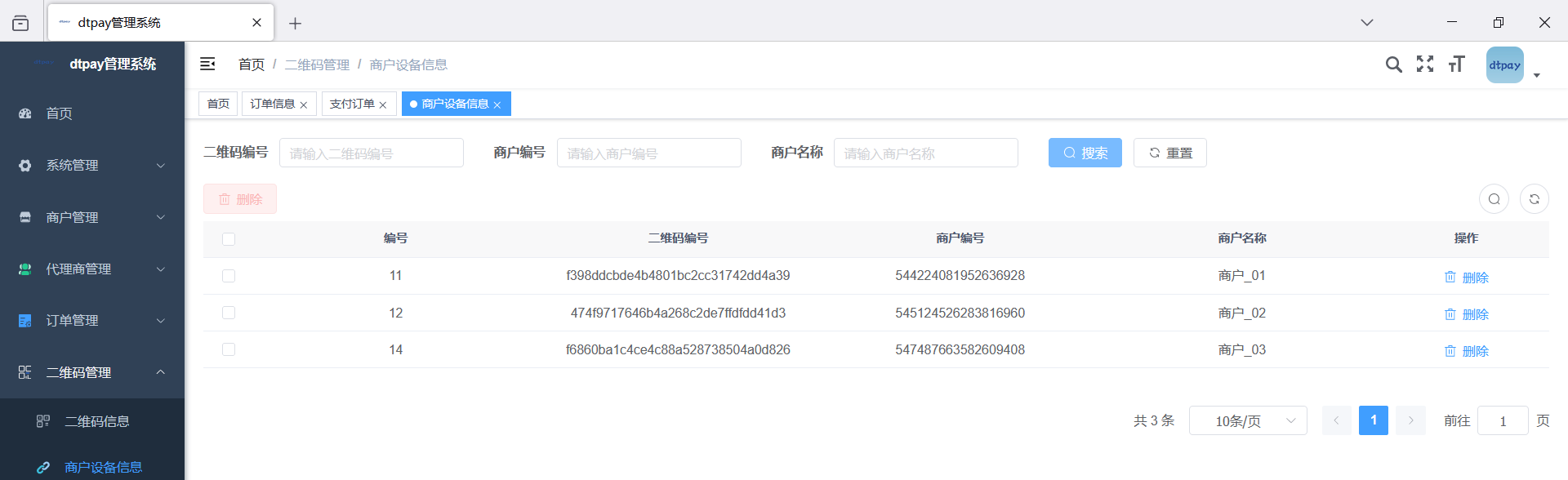Open the browser tab list chevron
Viewport: 1568px width, 480px height.
pyautogui.click(x=1367, y=23)
